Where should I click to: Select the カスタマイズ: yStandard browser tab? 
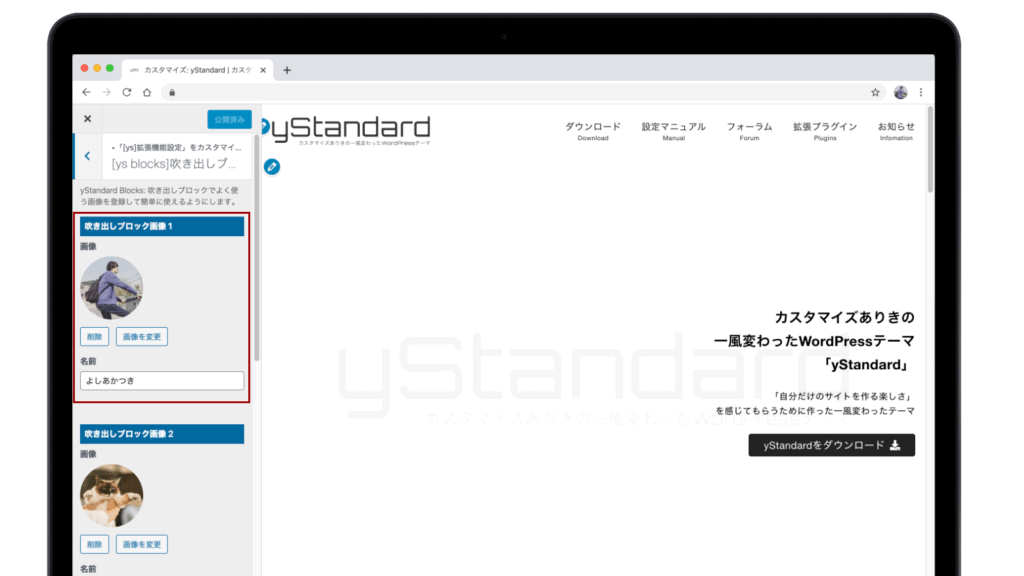click(x=196, y=70)
